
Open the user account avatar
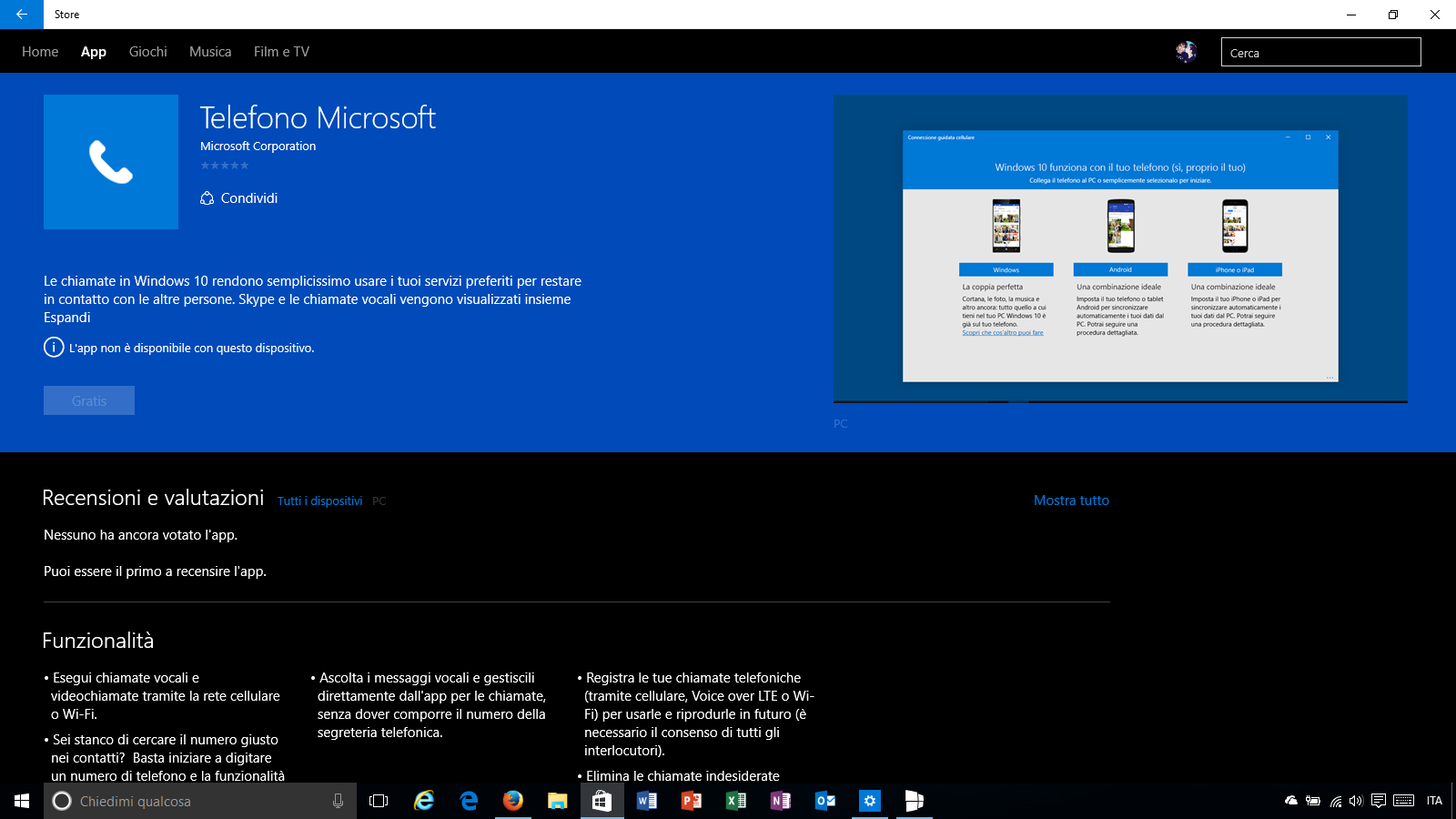click(x=1186, y=52)
